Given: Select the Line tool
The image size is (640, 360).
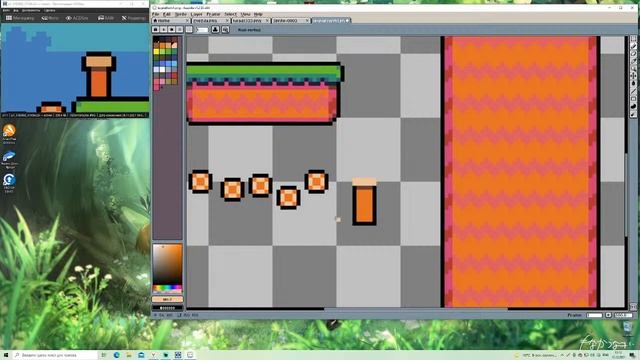Looking at the screenshot, I should (x=633, y=91).
